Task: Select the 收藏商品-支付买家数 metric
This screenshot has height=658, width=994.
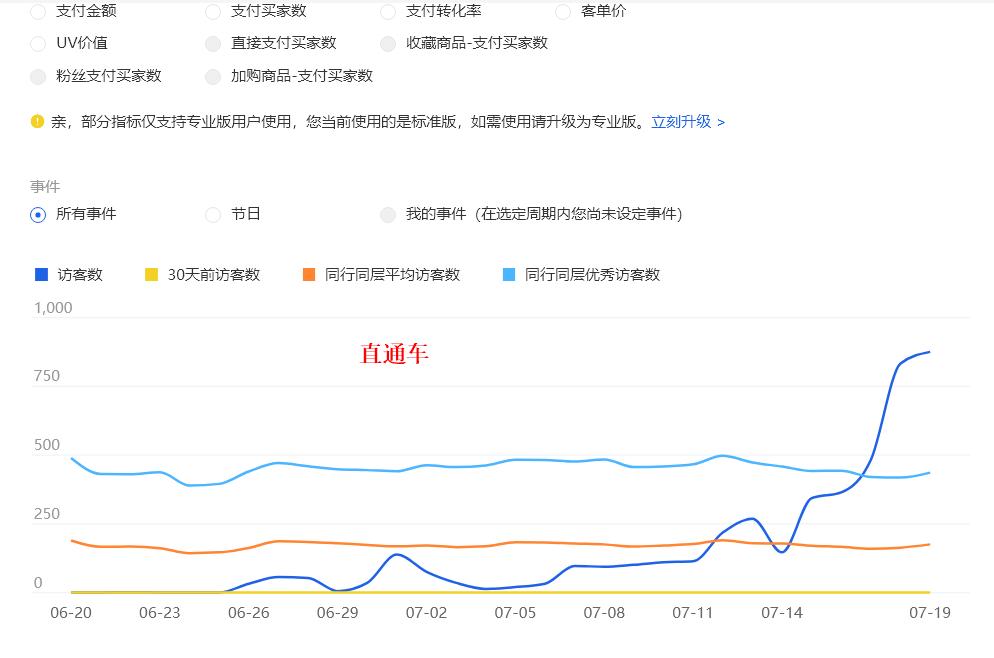Action: tap(387, 44)
